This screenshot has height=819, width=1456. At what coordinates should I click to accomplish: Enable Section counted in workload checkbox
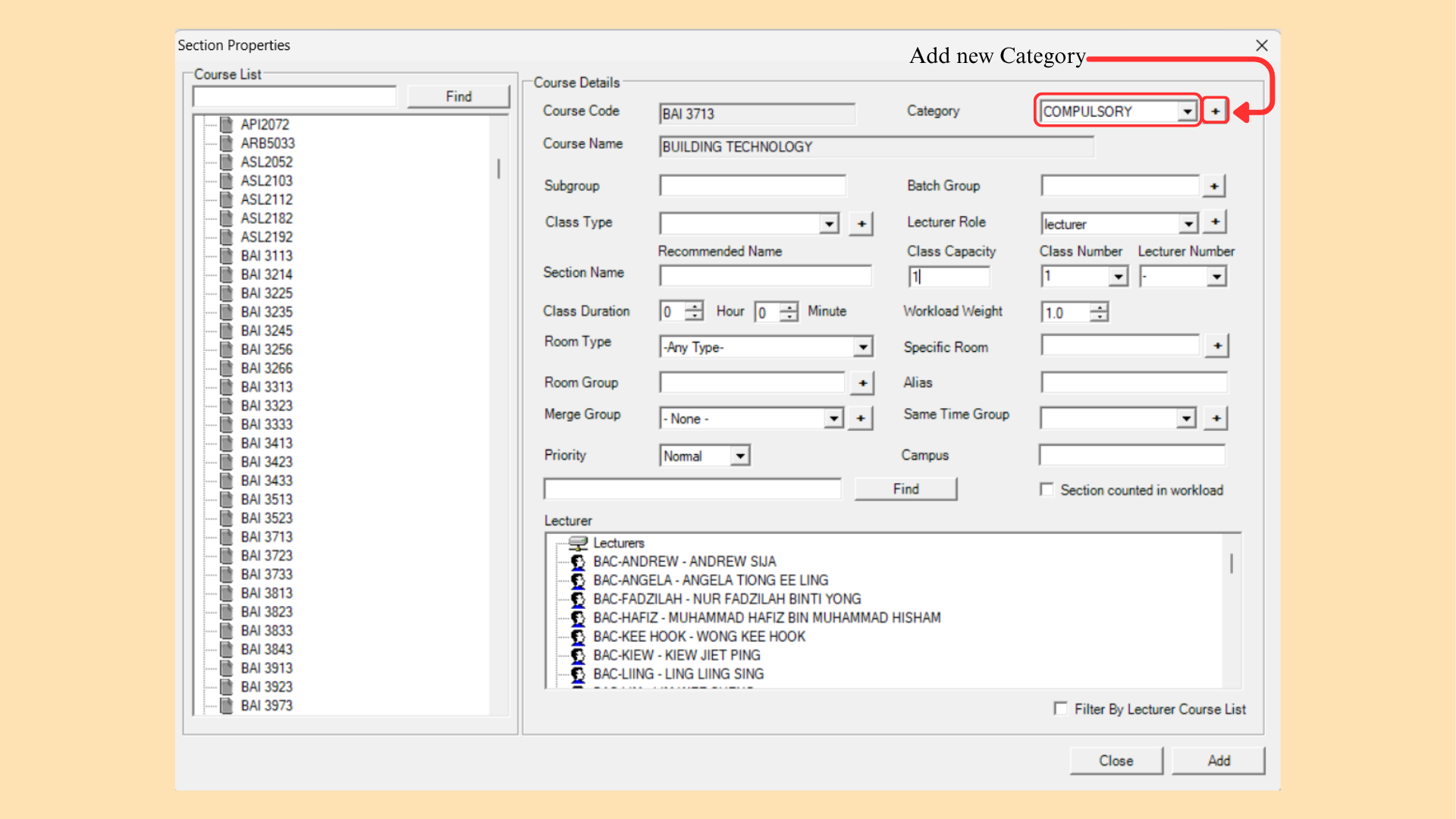click(x=1046, y=490)
